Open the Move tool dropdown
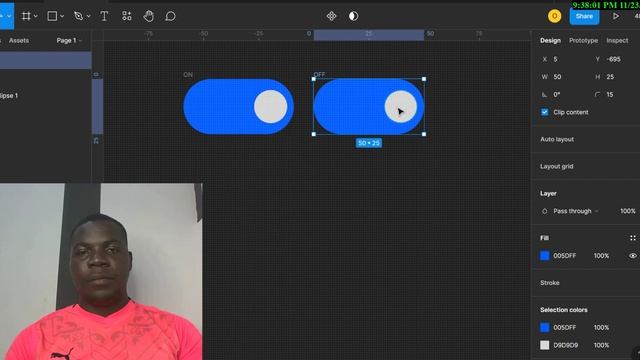640x360 pixels. tap(9, 16)
